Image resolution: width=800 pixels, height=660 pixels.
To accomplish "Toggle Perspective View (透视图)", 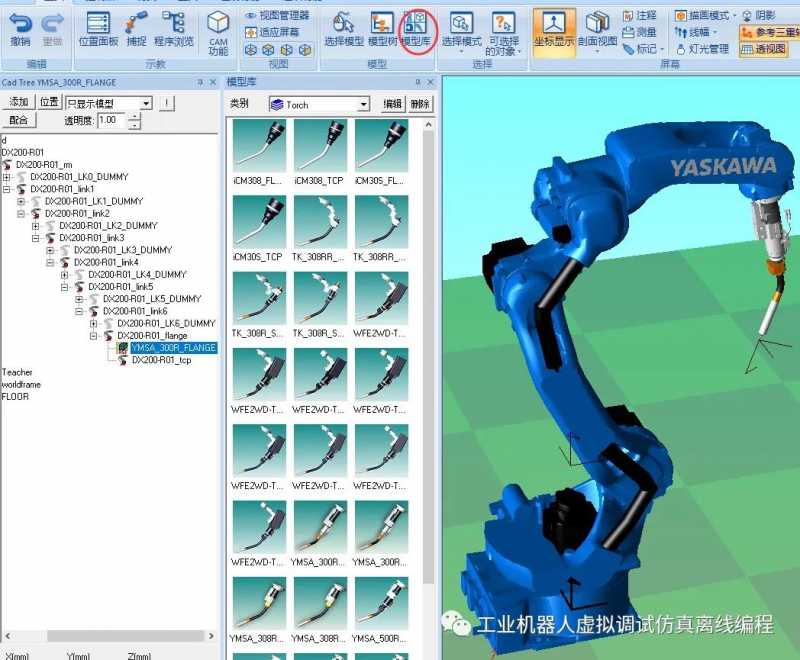I will pyautogui.click(x=763, y=49).
